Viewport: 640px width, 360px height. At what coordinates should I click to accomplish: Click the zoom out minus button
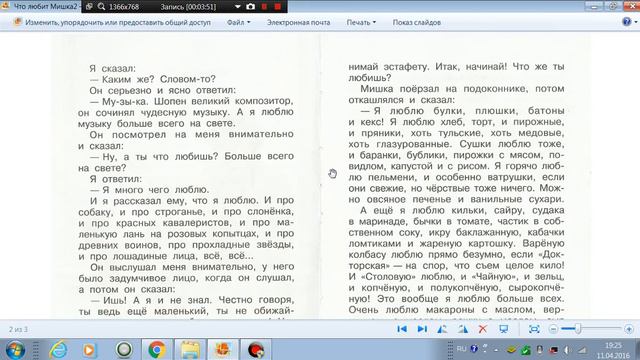553,329
